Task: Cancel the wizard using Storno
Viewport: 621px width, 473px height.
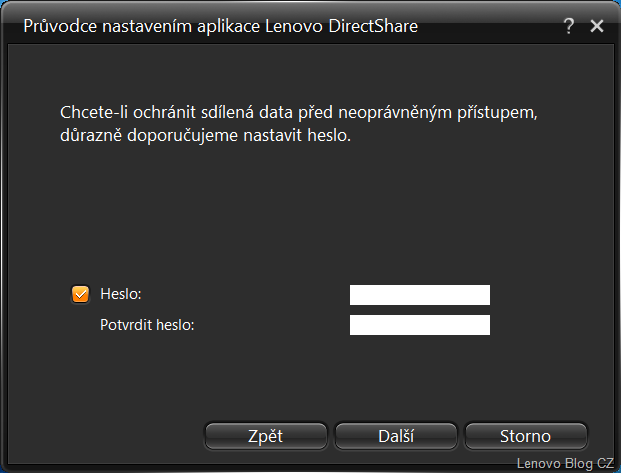Action: (x=525, y=436)
